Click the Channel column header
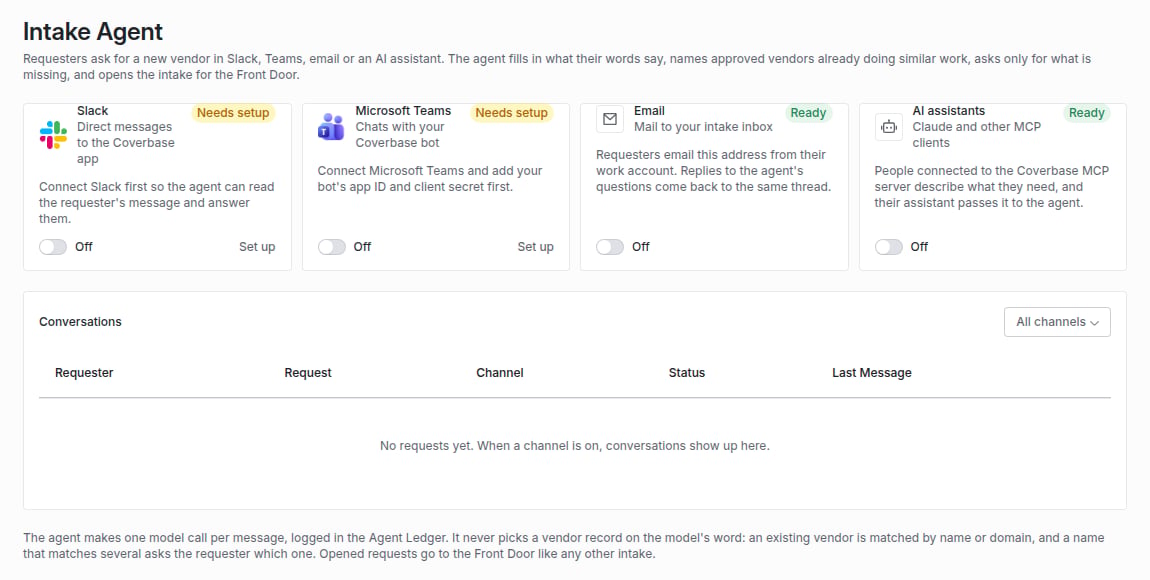 coord(499,372)
